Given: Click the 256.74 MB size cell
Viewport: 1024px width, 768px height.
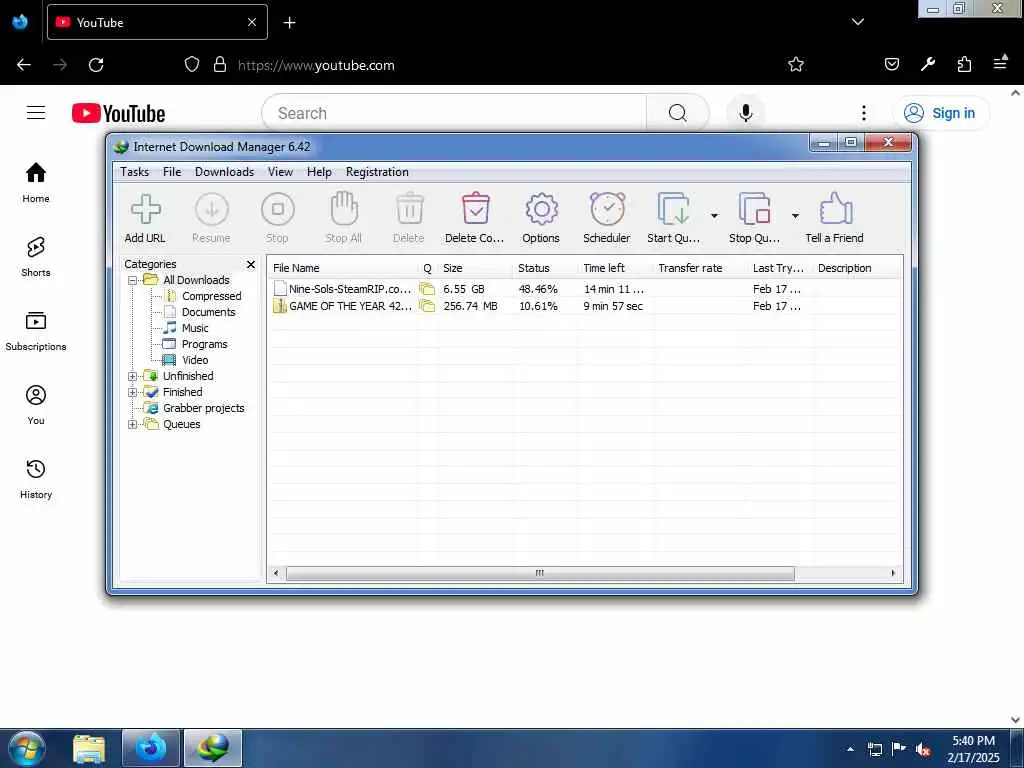Looking at the screenshot, I should [470, 306].
